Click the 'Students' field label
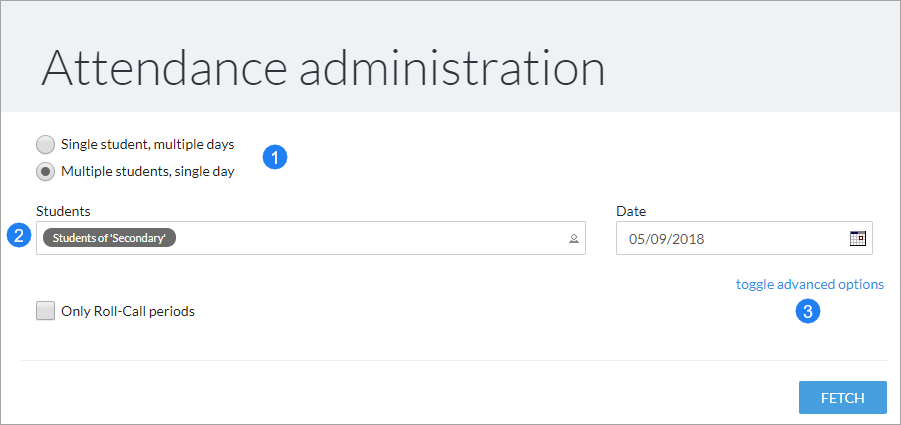 [63, 211]
